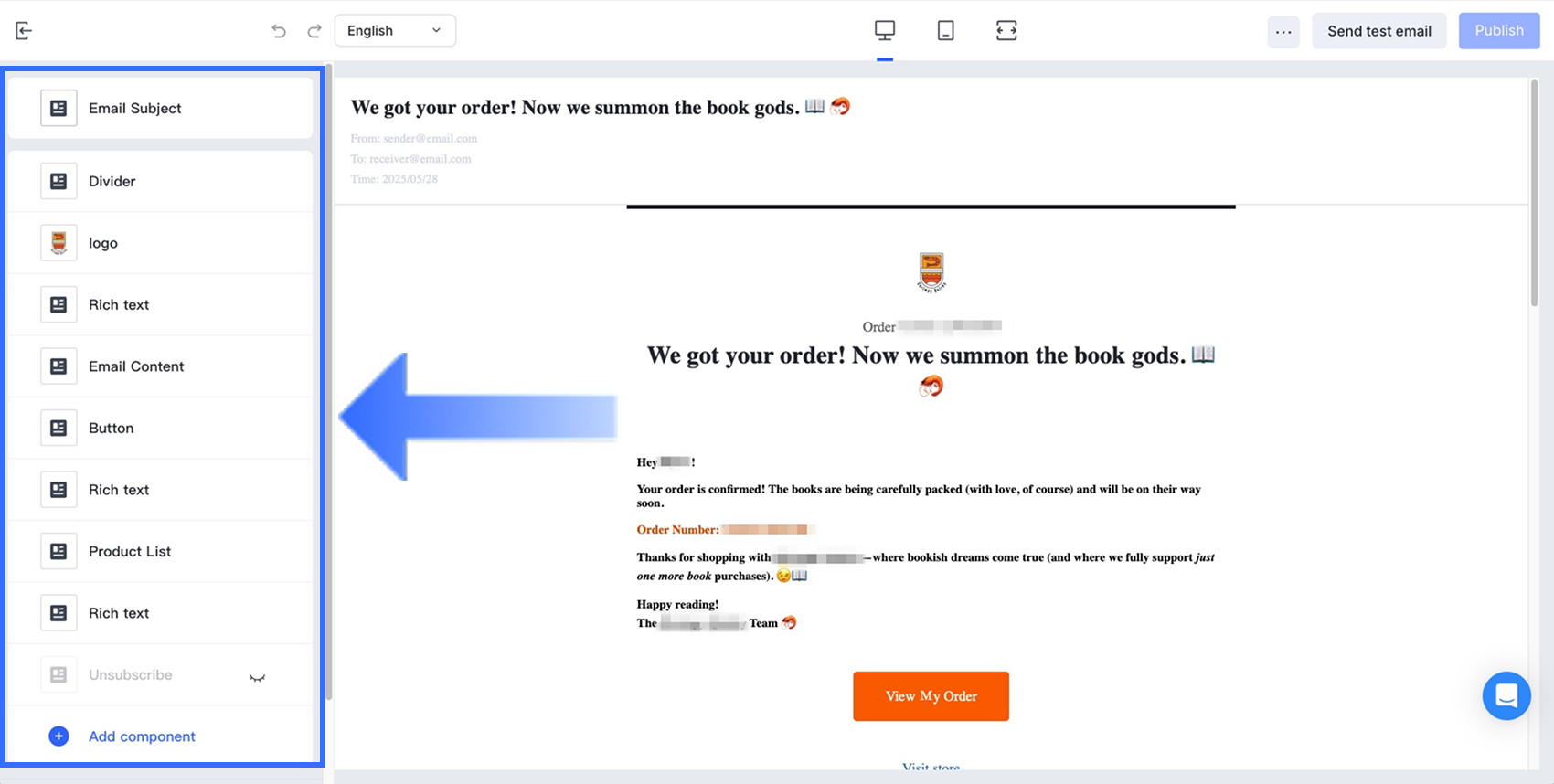This screenshot has height=784, width=1554.
Task: Switch to mobile preview icon
Action: [x=946, y=30]
